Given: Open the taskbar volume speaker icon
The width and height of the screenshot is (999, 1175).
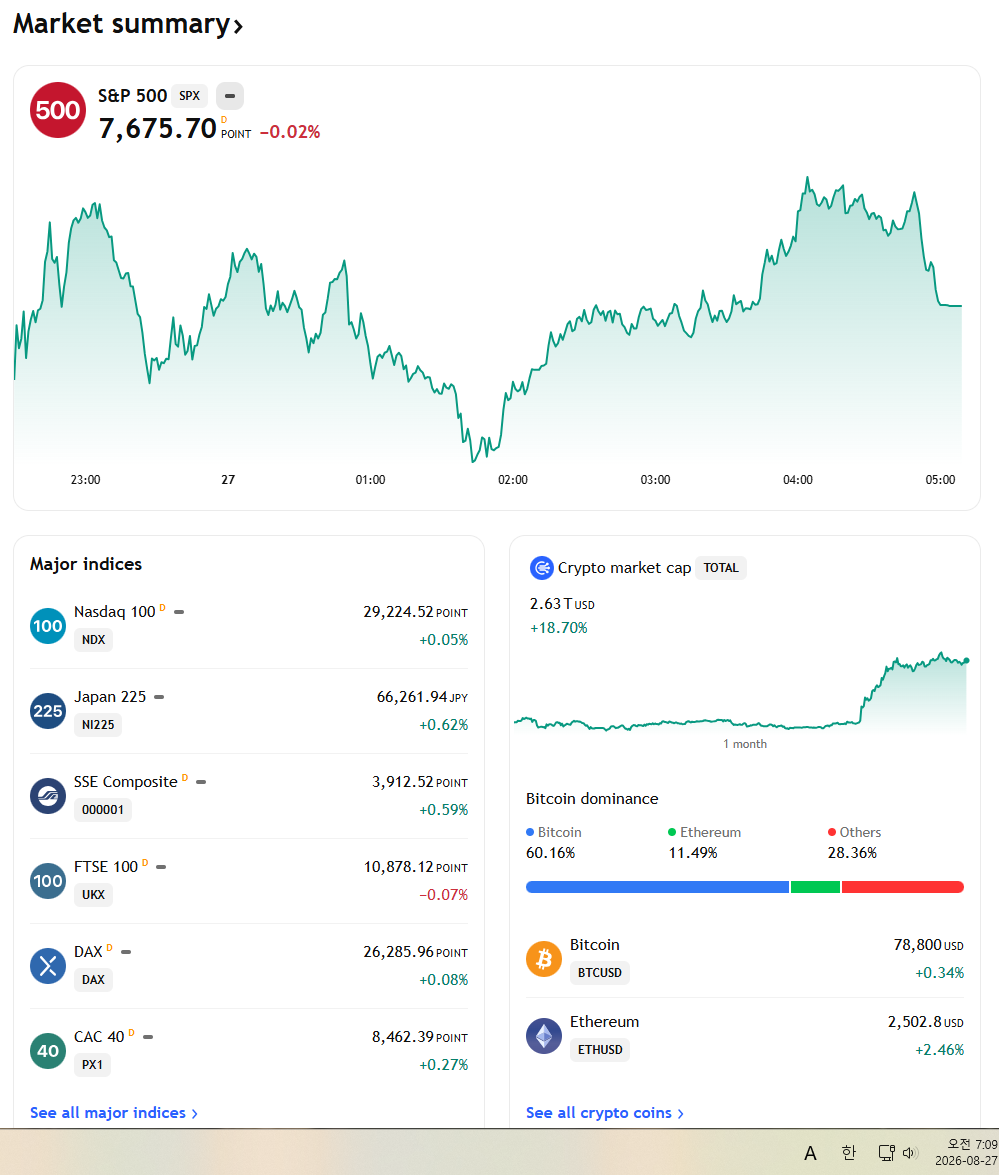Looking at the screenshot, I should pyautogui.click(x=911, y=1153).
